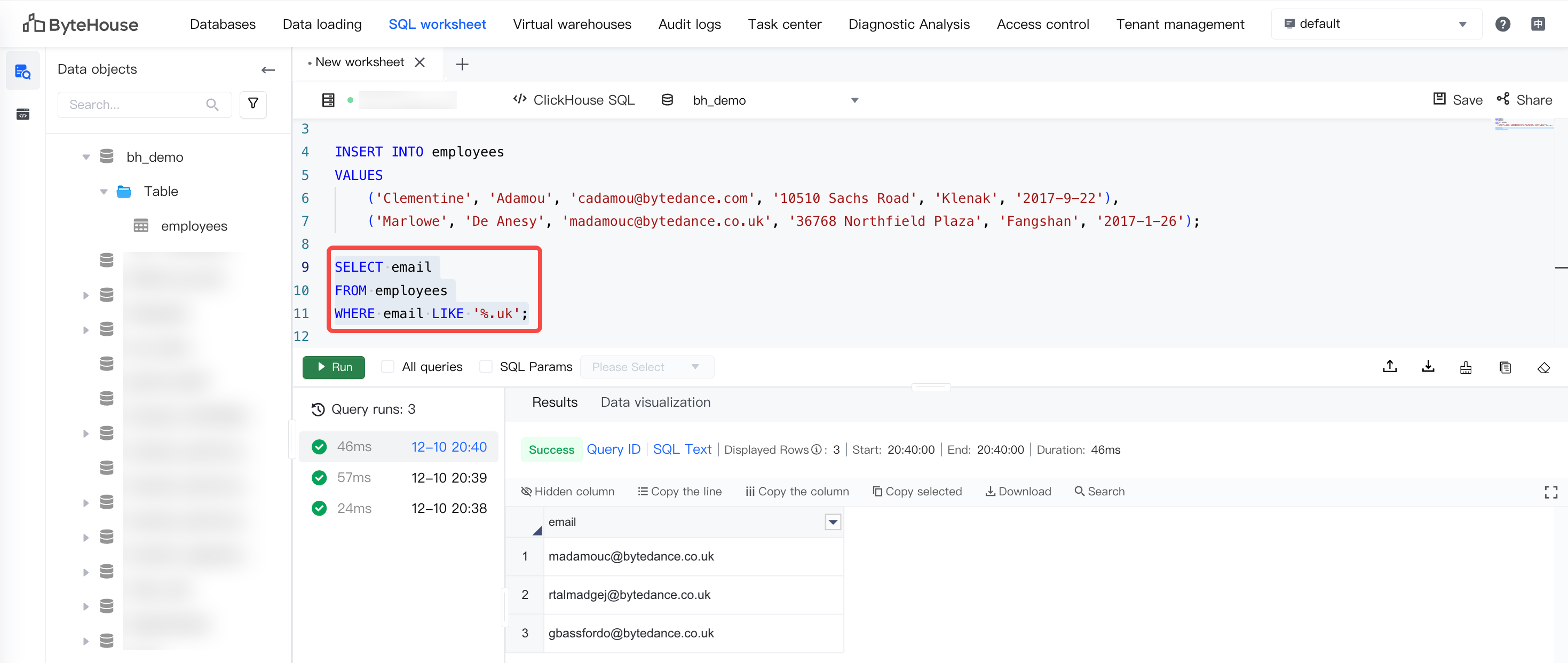Expand results table to fullscreen
1568x663 pixels.
pyautogui.click(x=1550, y=492)
